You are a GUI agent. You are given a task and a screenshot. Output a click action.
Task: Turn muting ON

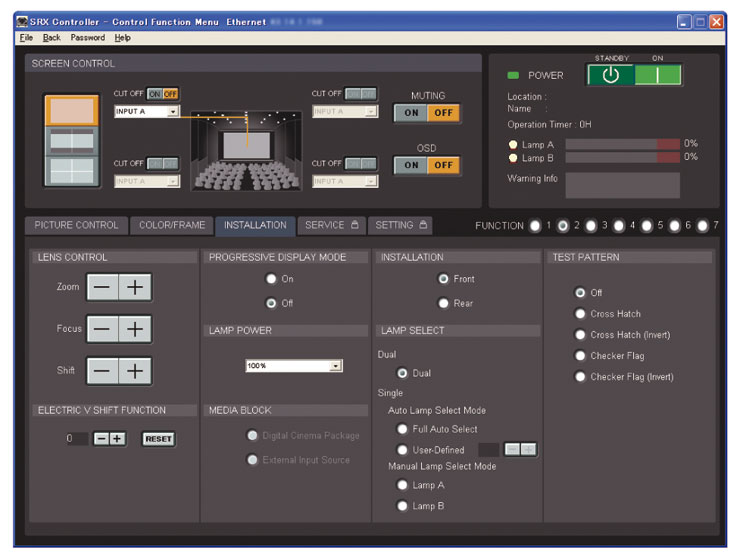point(411,113)
